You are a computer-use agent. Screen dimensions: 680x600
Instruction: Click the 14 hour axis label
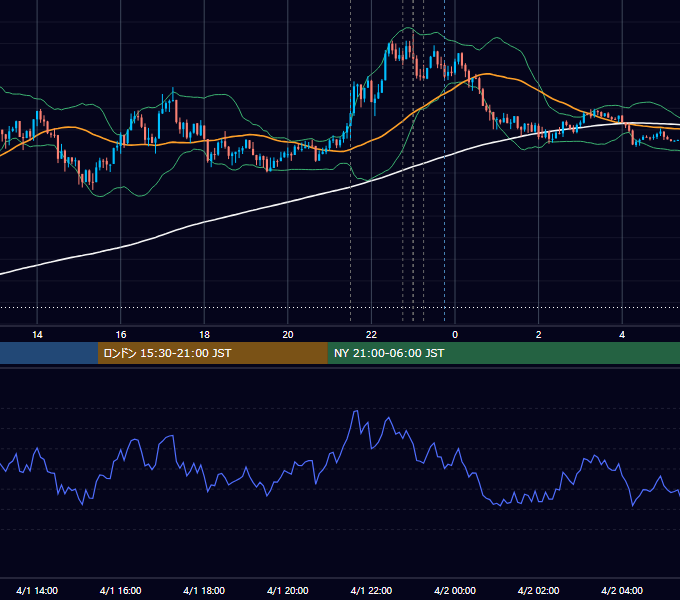pyautogui.click(x=37, y=335)
